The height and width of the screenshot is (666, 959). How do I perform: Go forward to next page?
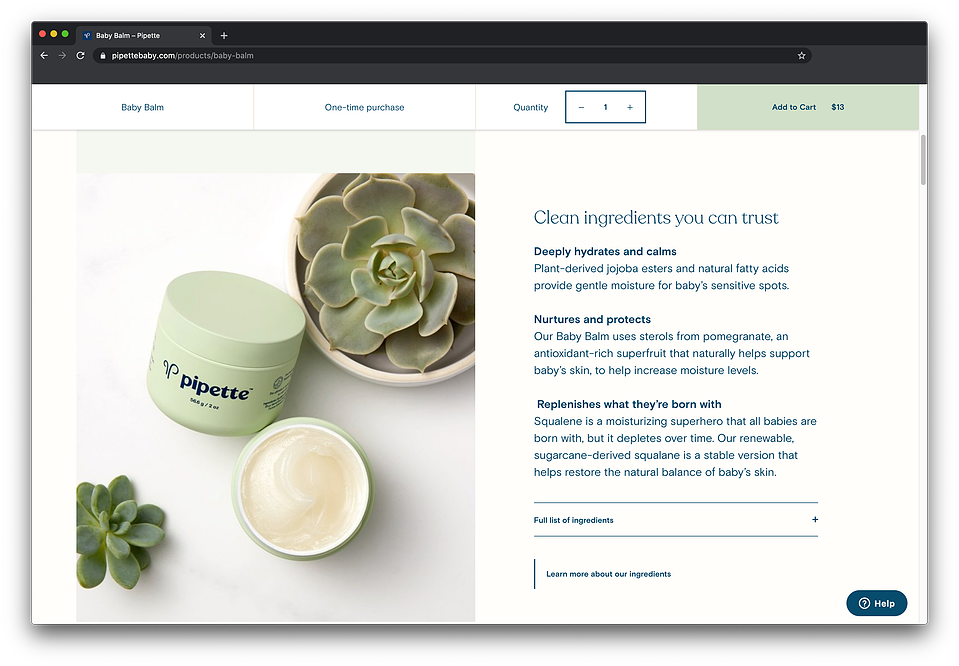(62, 56)
